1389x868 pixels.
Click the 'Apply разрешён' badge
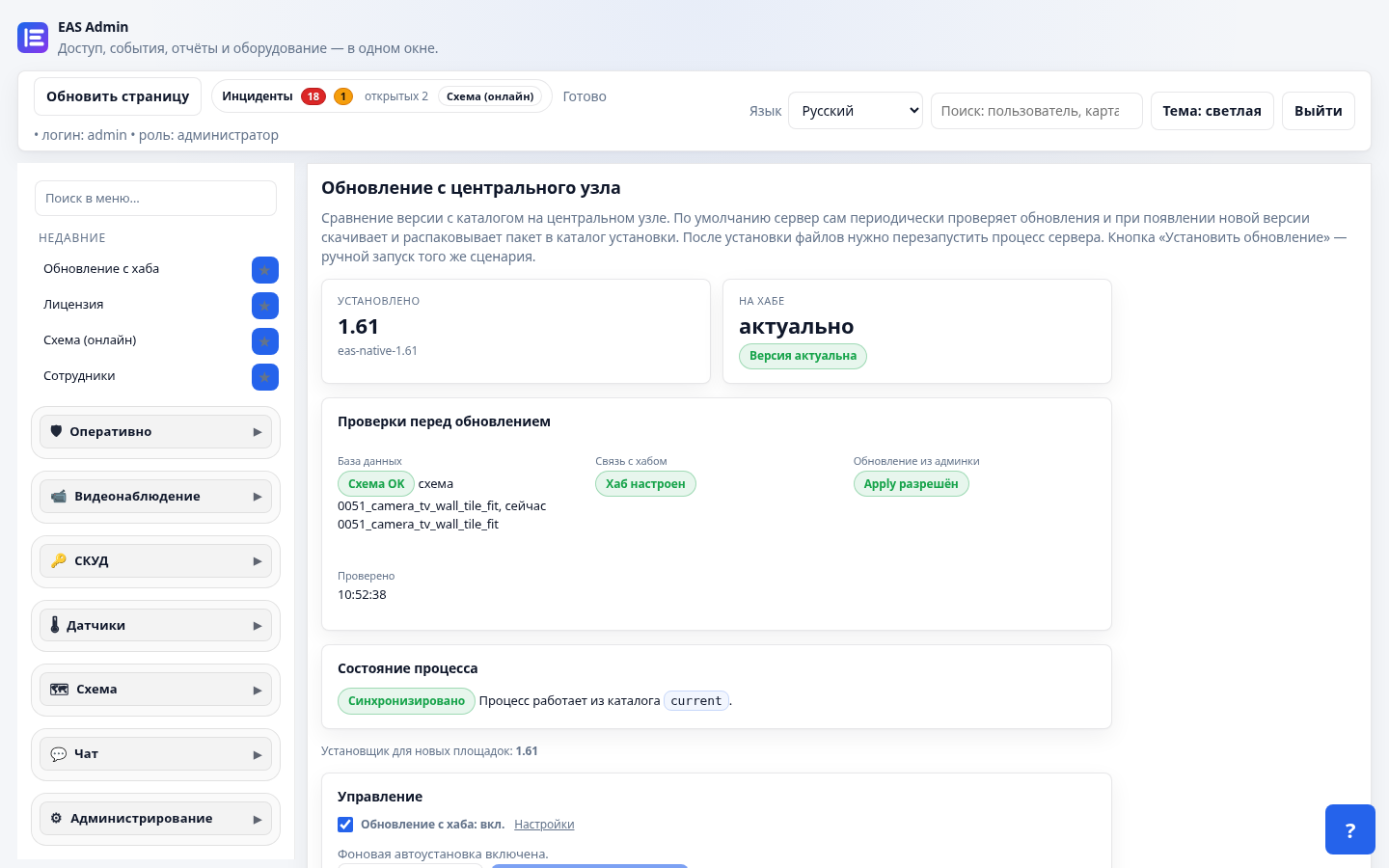[912, 484]
